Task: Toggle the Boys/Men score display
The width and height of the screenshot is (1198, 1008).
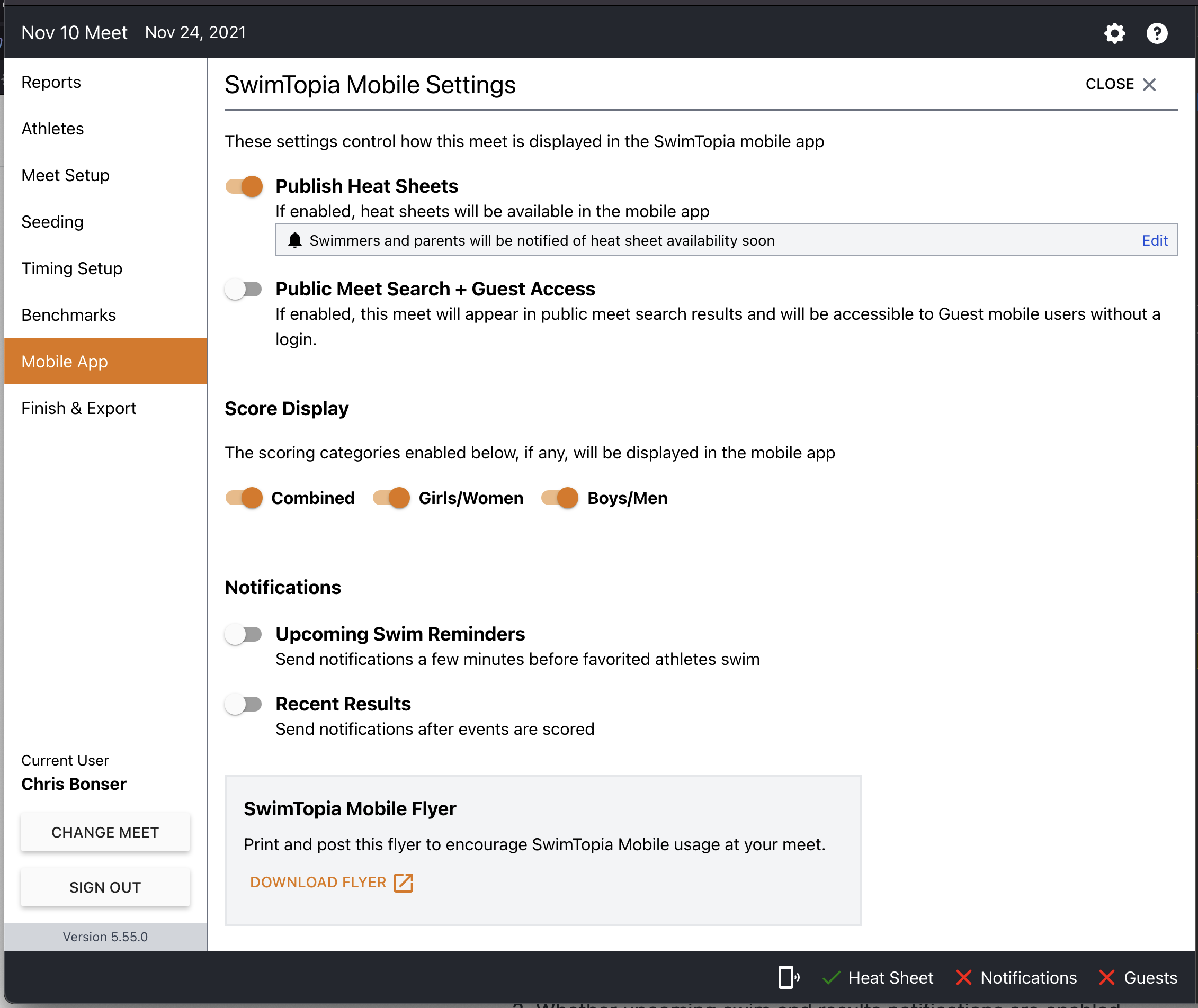Action: click(x=560, y=498)
